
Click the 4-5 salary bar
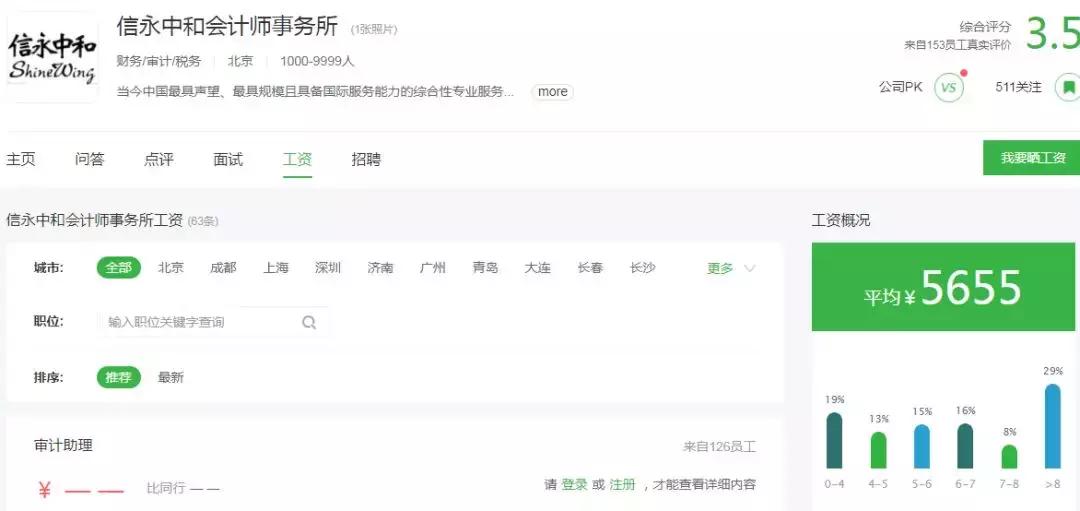pos(878,450)
